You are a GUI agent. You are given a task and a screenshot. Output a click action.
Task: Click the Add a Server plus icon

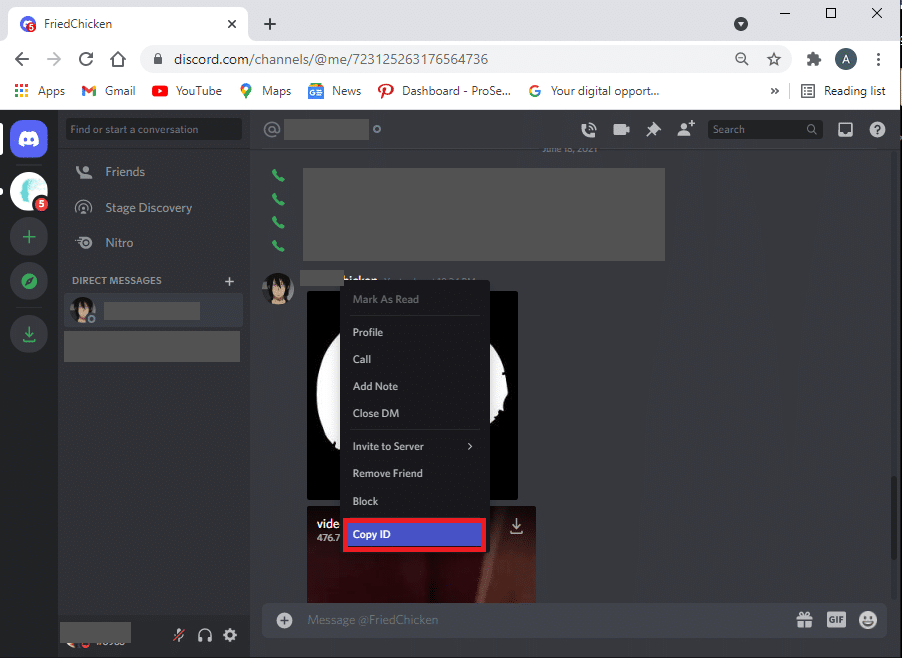point(28,236)
